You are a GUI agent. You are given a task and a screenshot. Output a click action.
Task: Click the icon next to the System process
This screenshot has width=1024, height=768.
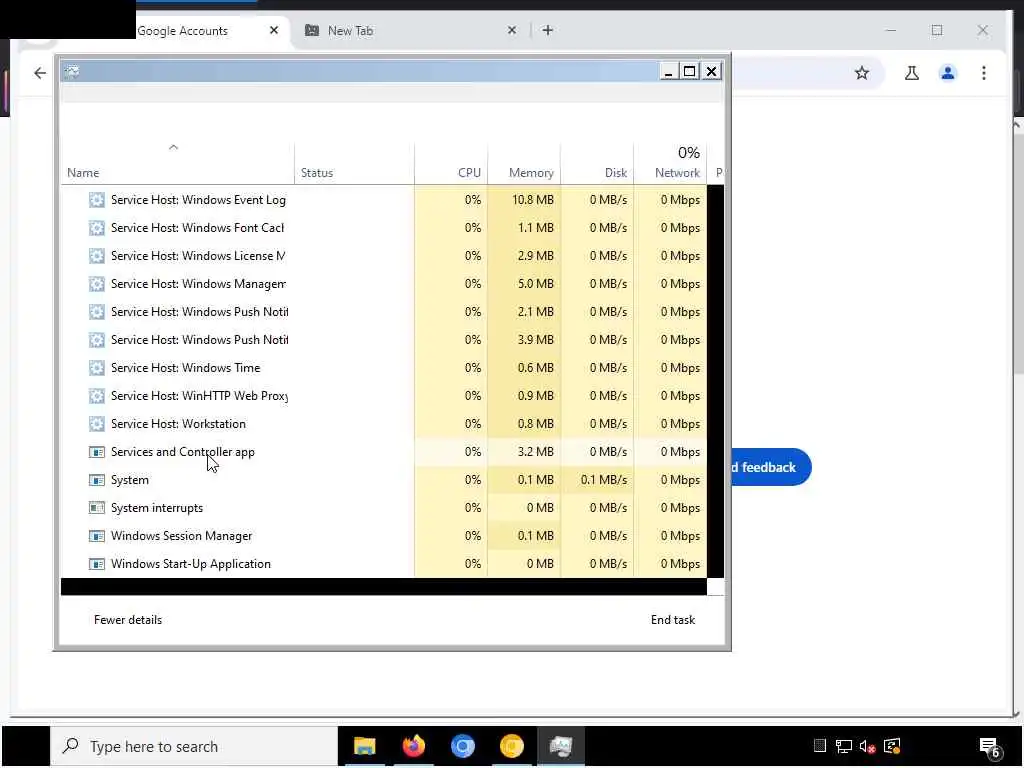97,481
